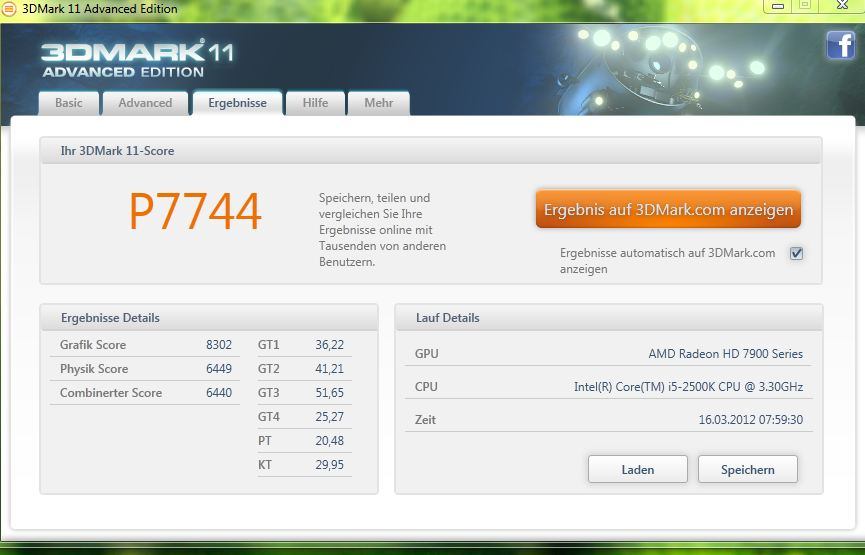Click the Zeit timestamp 16.03.2012 07:59:30

click(x=751, y=420)
